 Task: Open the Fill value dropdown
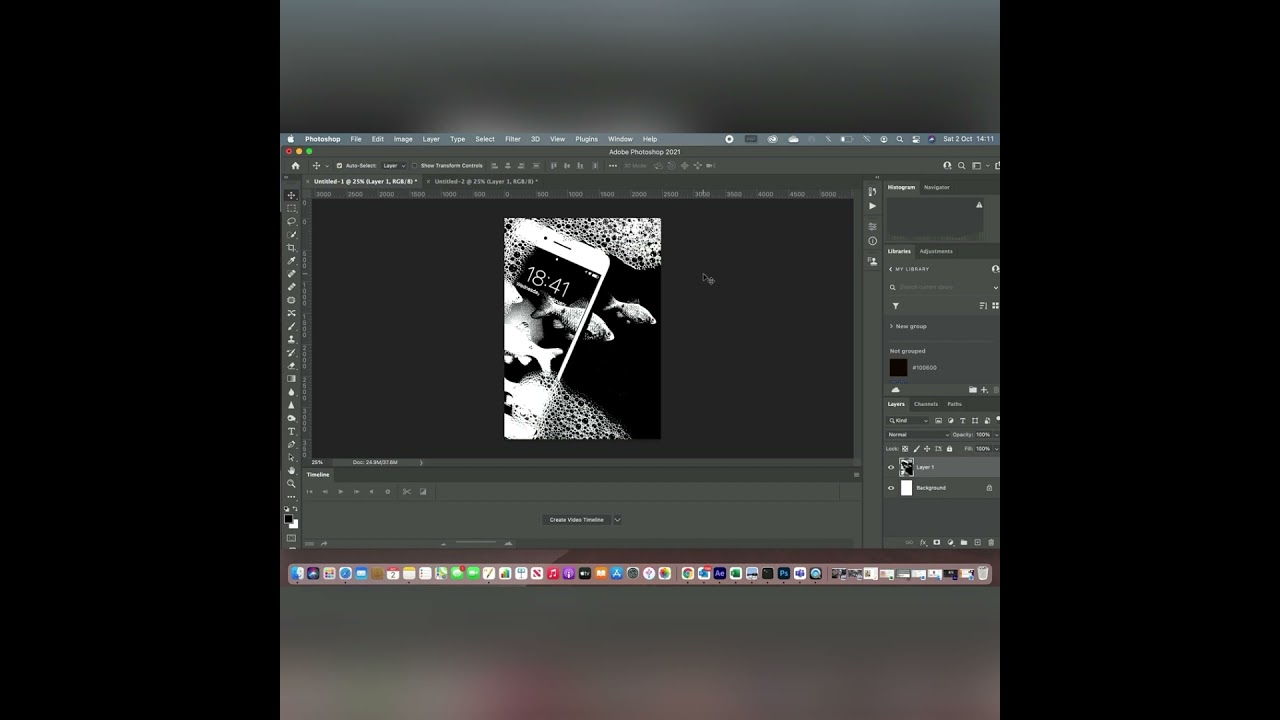[x=996, y=449]
